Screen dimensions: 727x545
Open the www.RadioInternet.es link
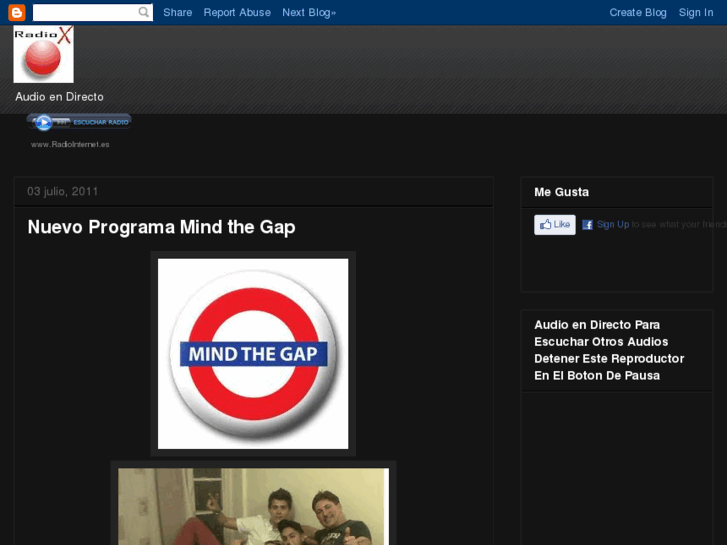pyautogui.click(x=70, y=144)
